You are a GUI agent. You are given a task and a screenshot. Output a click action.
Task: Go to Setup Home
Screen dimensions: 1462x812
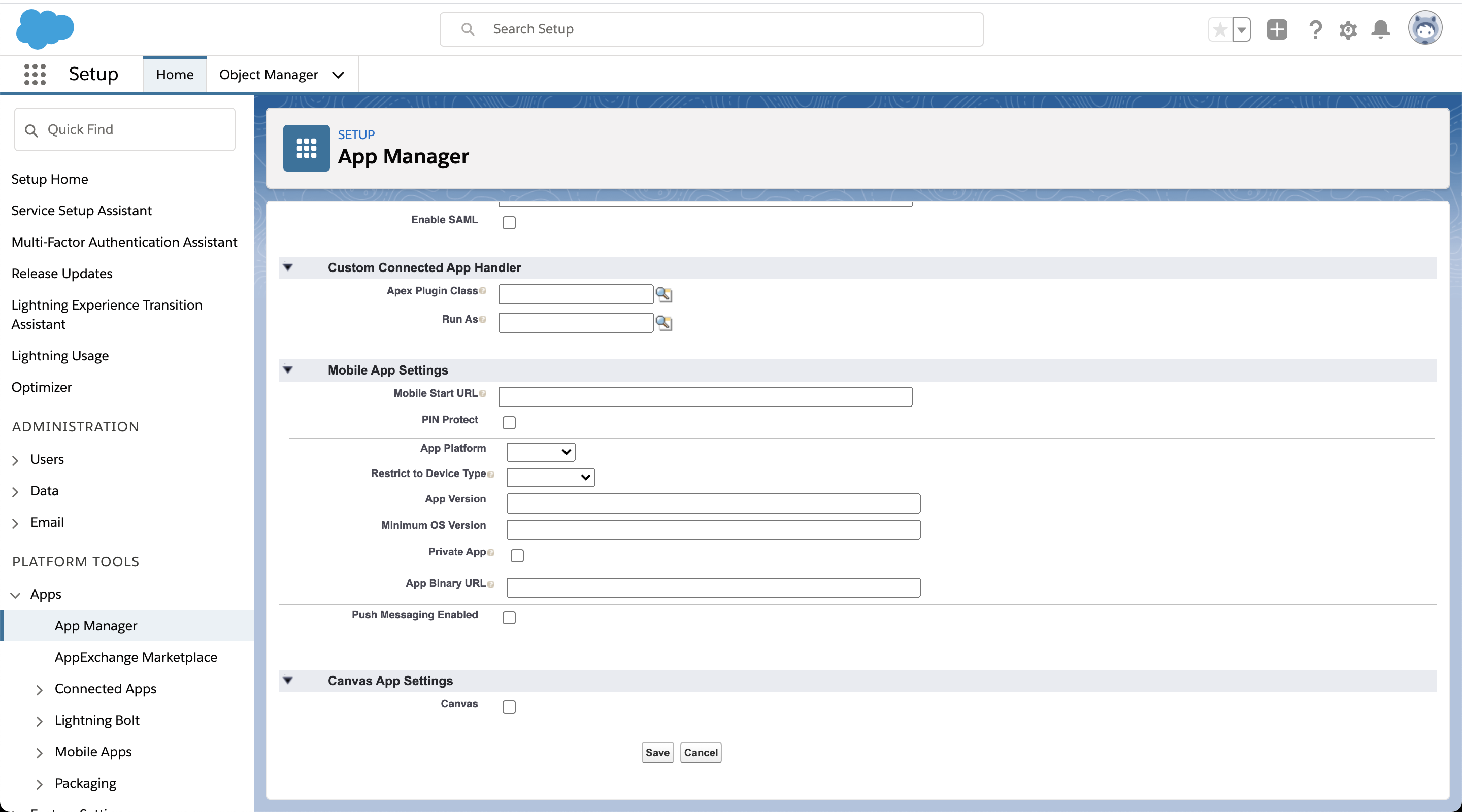50,179
